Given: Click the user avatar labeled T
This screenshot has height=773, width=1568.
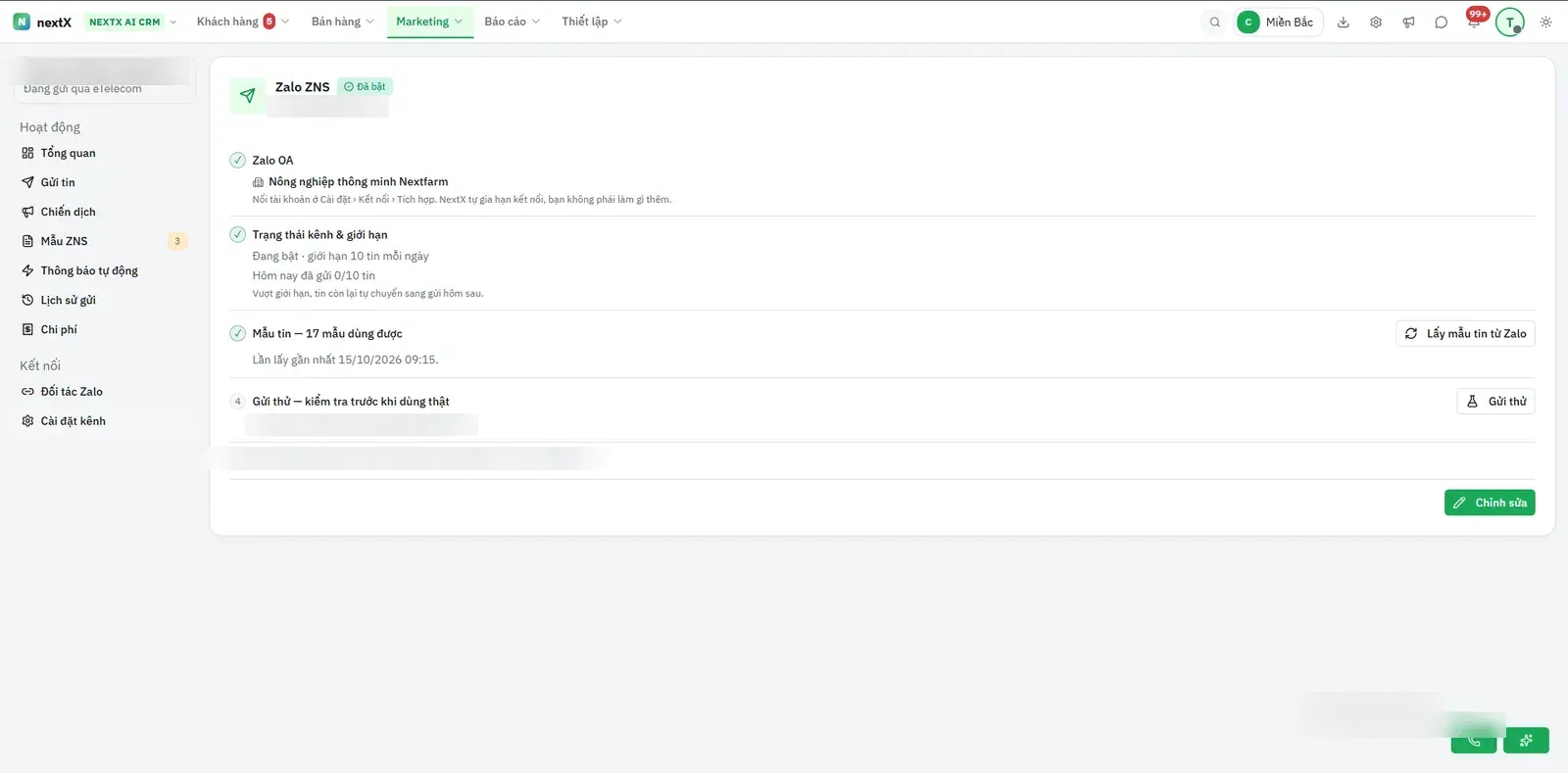Looking at the screenshot, I should (1510, 22).
